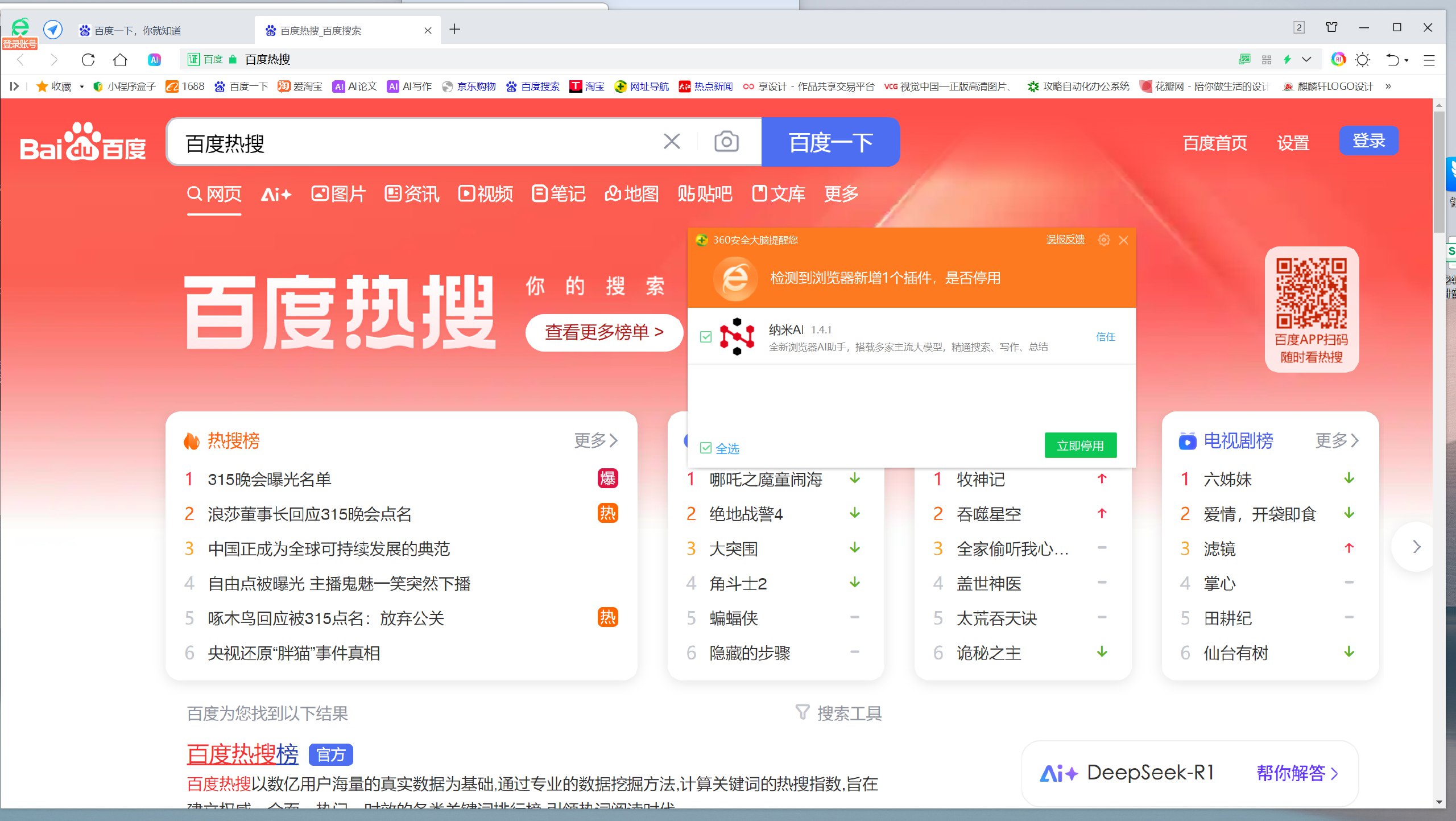Click the screenshot tool icon in address bar
The image size is (1456, 821).
(1244, 60)
